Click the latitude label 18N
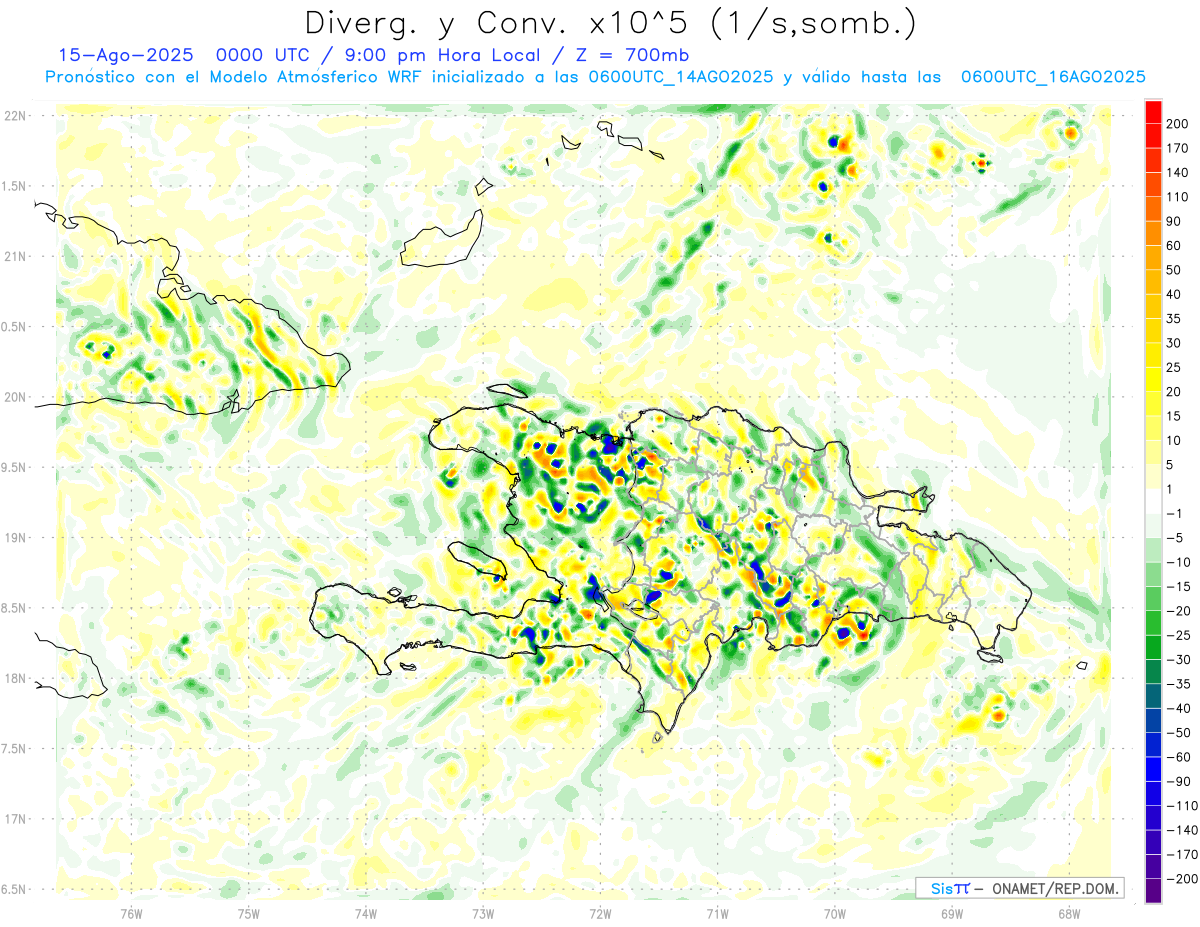Image resolution: width=1200 pixels, height=927 pixels. (15, 678)
